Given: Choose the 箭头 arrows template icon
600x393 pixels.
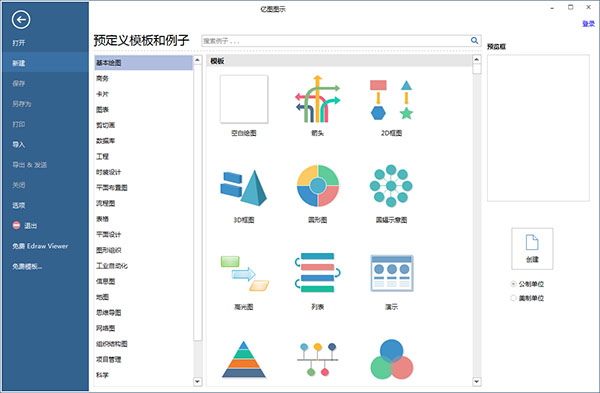Looking at the screenshot, I should [x=317, y=99].
